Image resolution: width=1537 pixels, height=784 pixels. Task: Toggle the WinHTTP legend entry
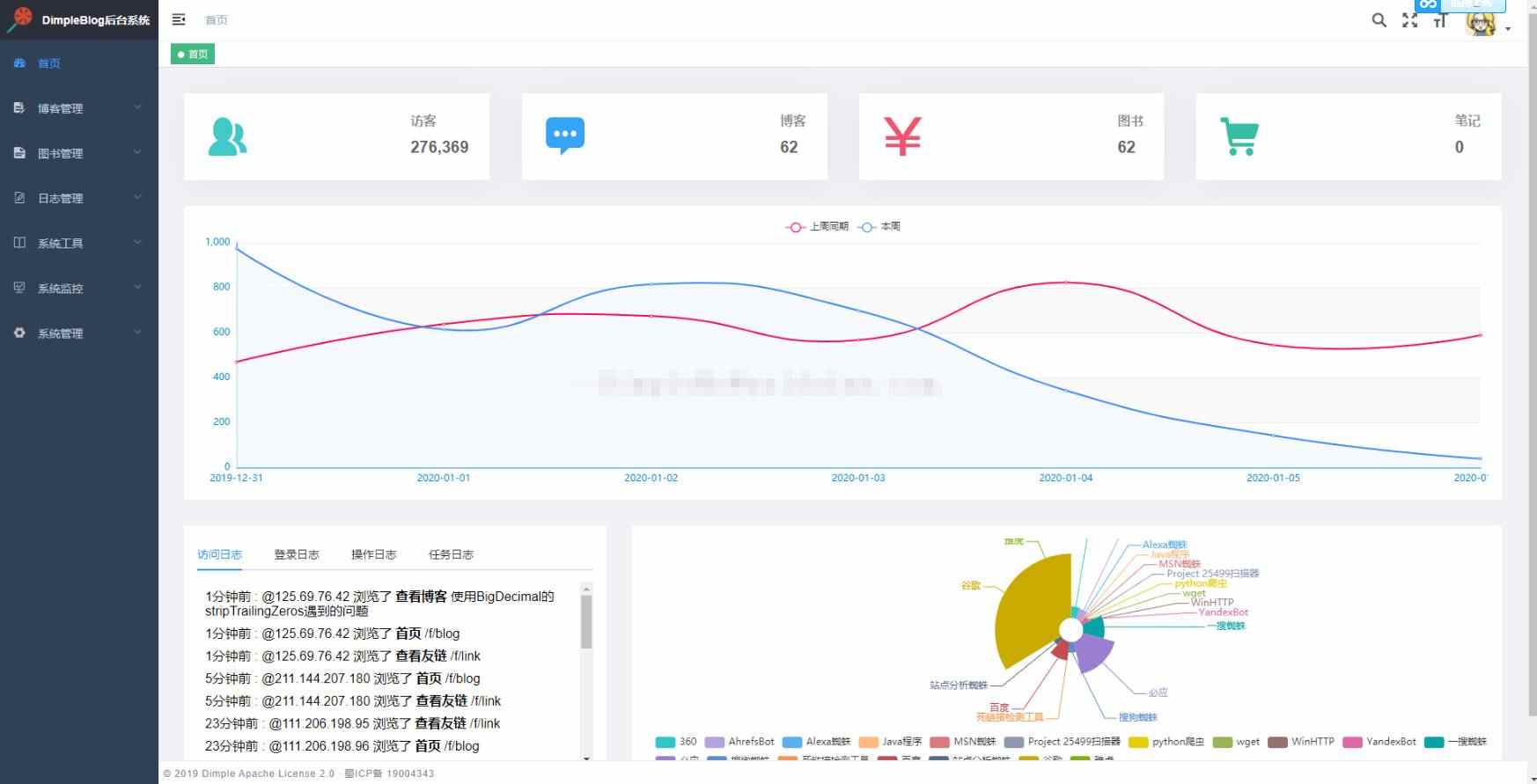coord(1301,742)
